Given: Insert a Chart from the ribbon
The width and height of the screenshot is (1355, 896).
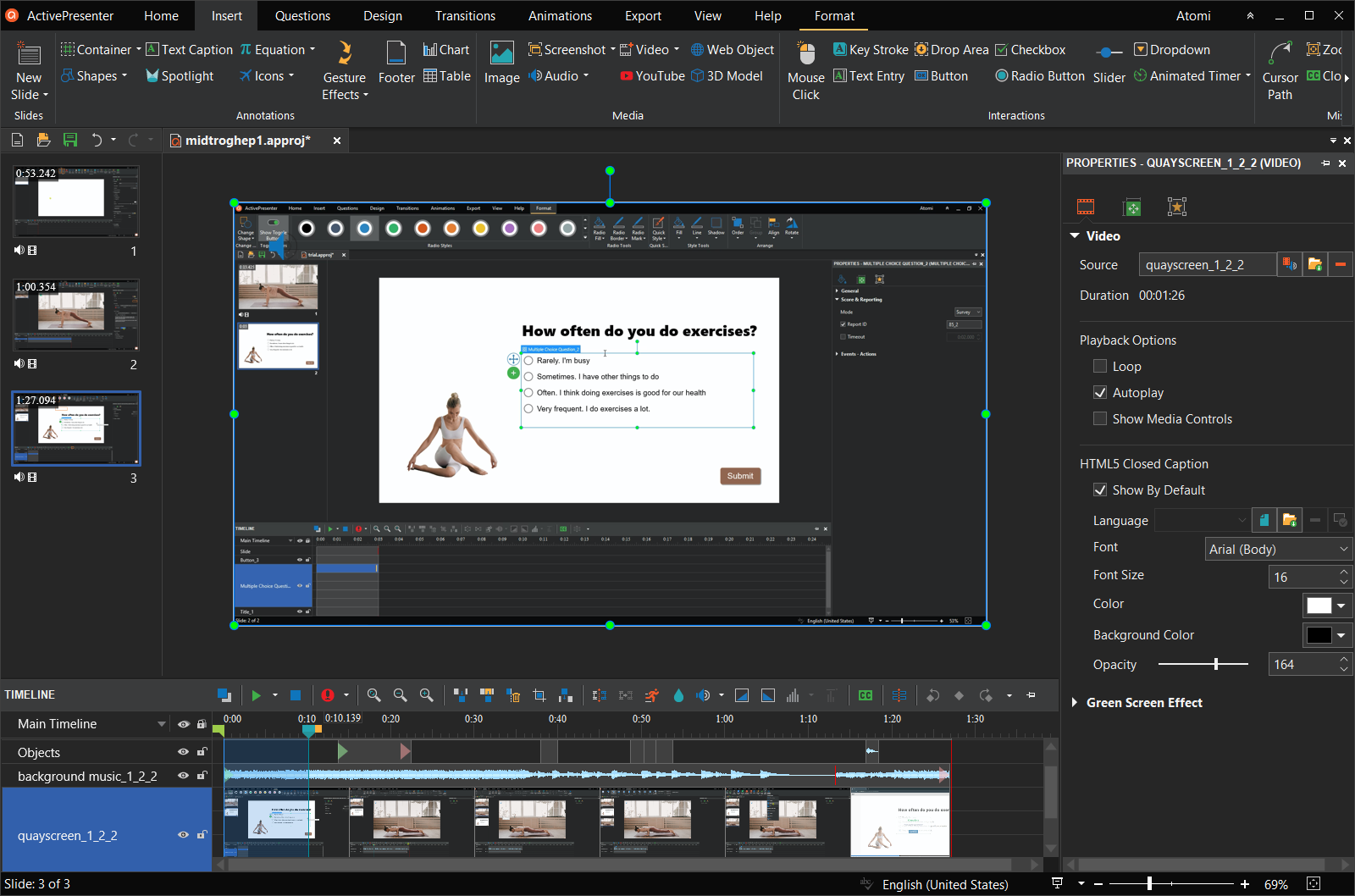Looking at the screenshot, I should click(446, 49).
